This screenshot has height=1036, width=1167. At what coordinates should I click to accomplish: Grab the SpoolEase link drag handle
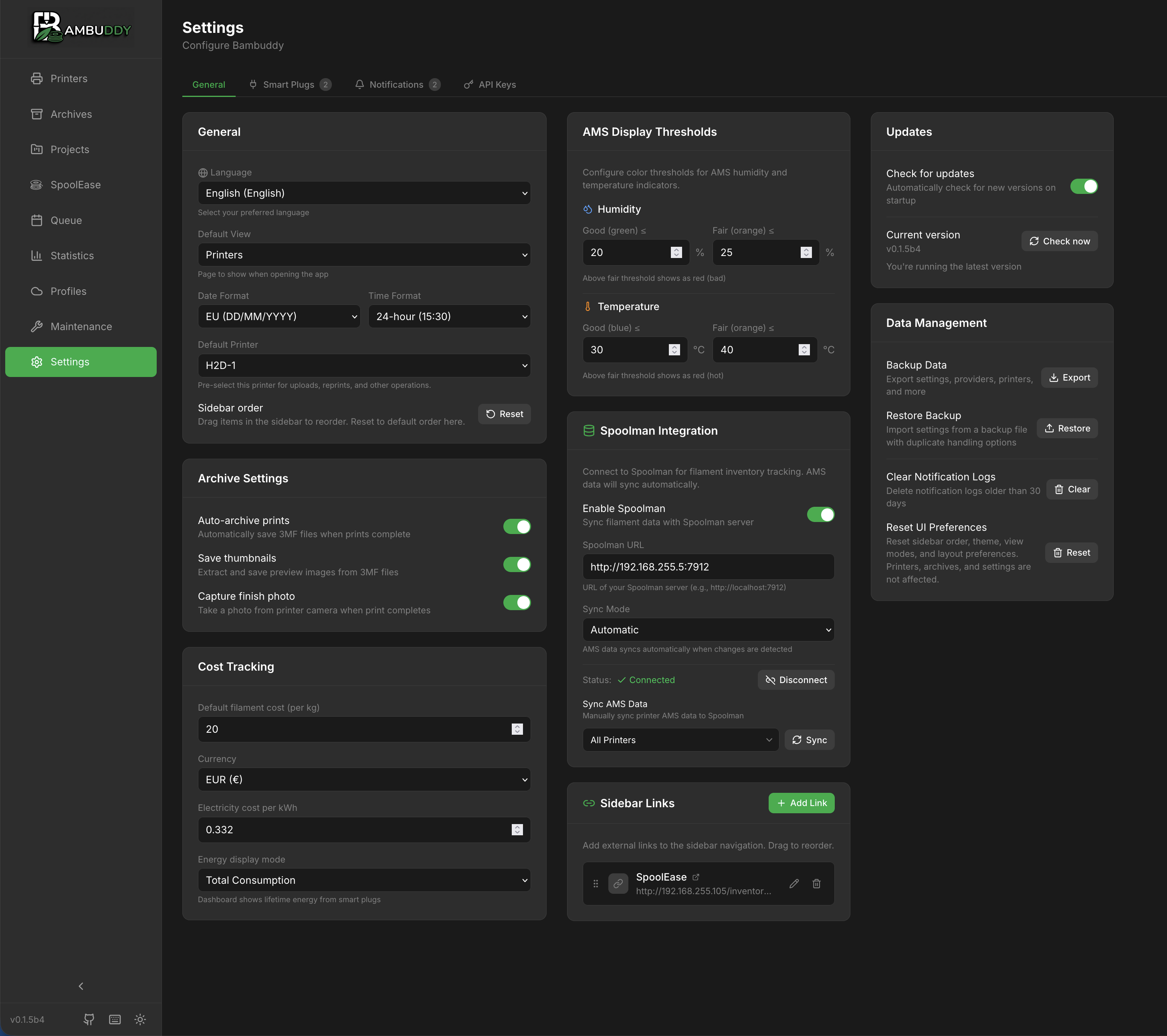coord(596,884)
